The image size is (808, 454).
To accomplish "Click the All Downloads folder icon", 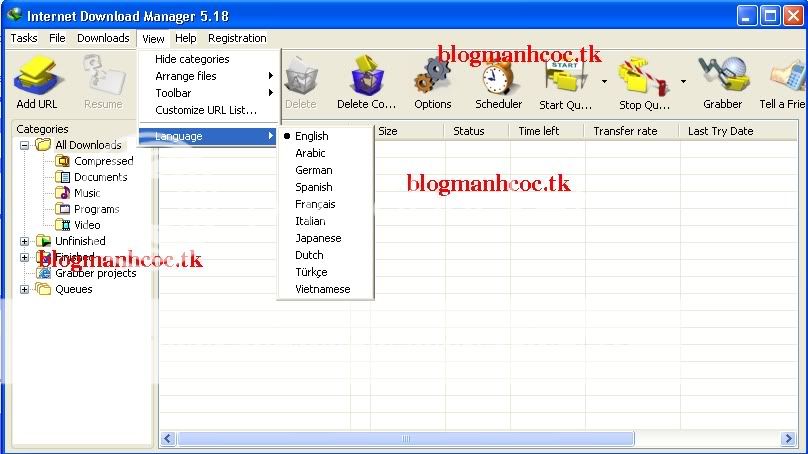I will 43,145.
